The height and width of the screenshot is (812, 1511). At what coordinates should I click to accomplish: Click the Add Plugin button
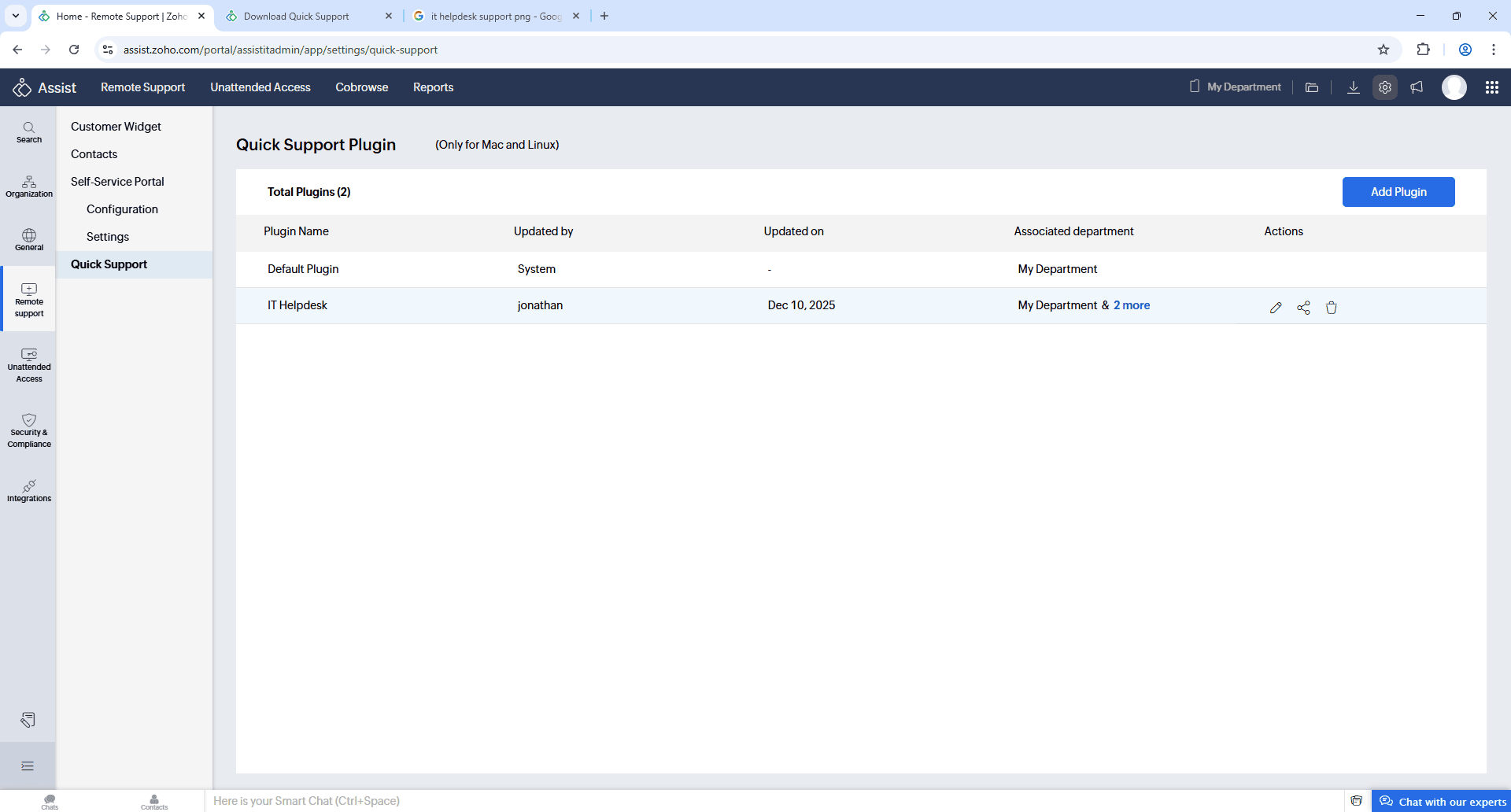(1398, 192)
